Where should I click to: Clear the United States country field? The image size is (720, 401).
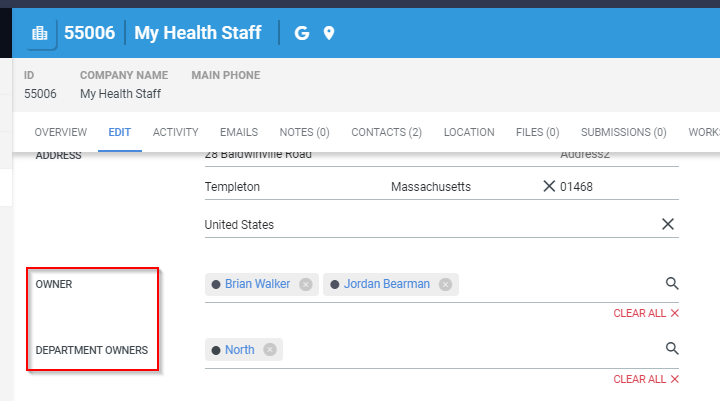(668, 224)
